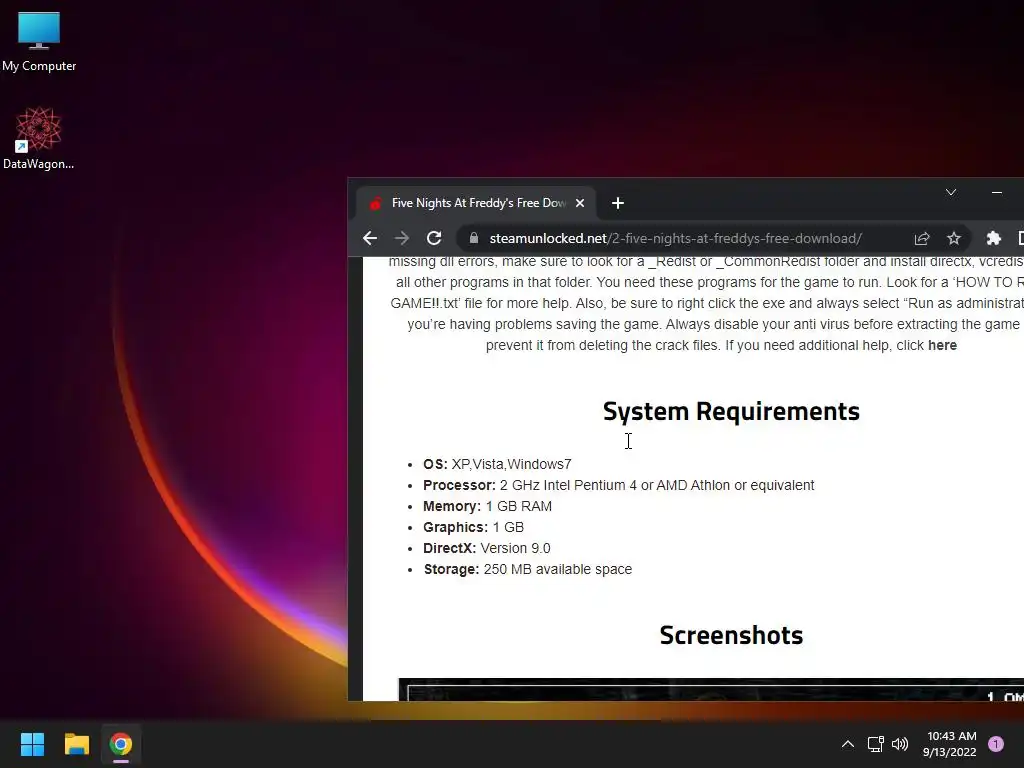Open the DataWagon desktop shortcut
Image resolution: width=1024 pixels, height=768 pixels.
tap(39, 138)
